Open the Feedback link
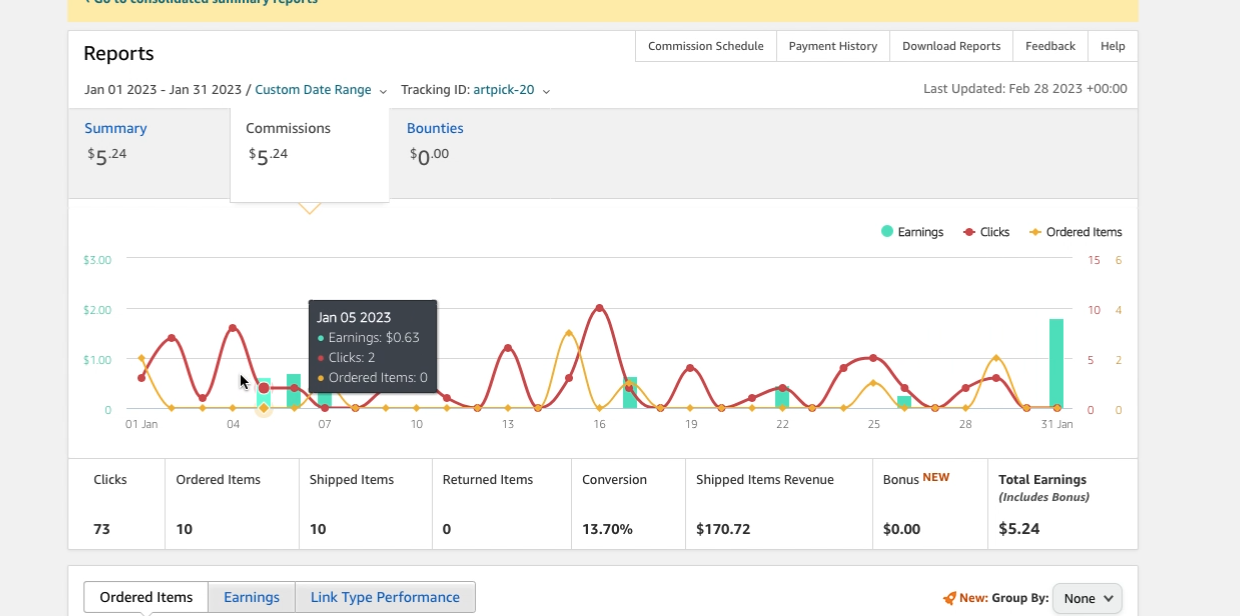 point(1050,46)
